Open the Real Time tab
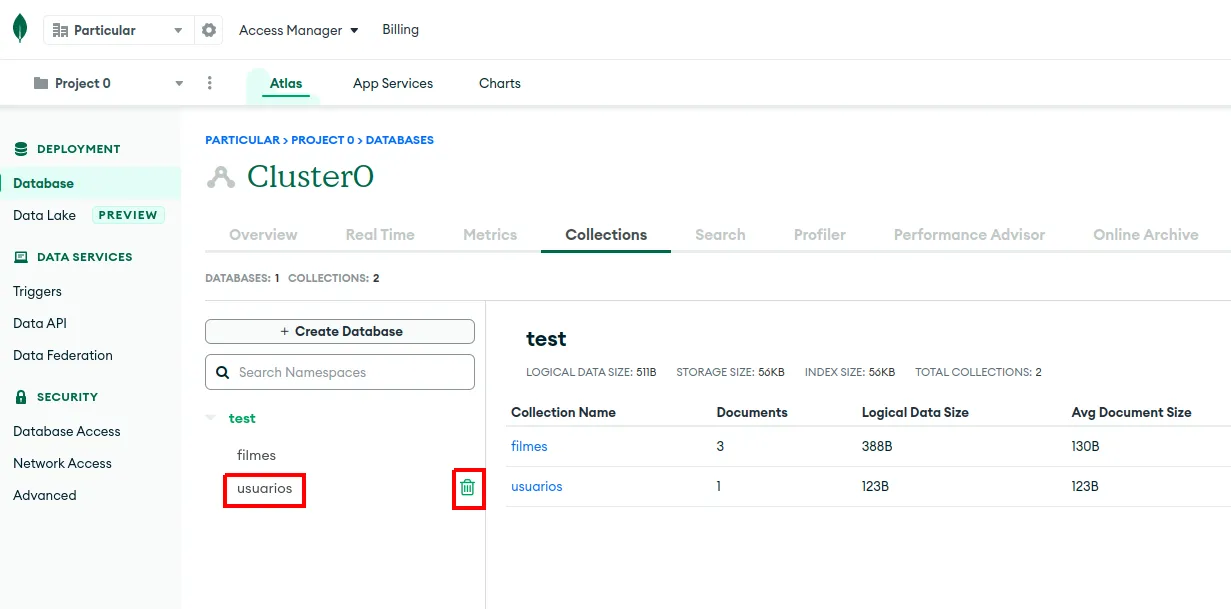The width and height of the screenshot is (1231, 609). (380, 235)
